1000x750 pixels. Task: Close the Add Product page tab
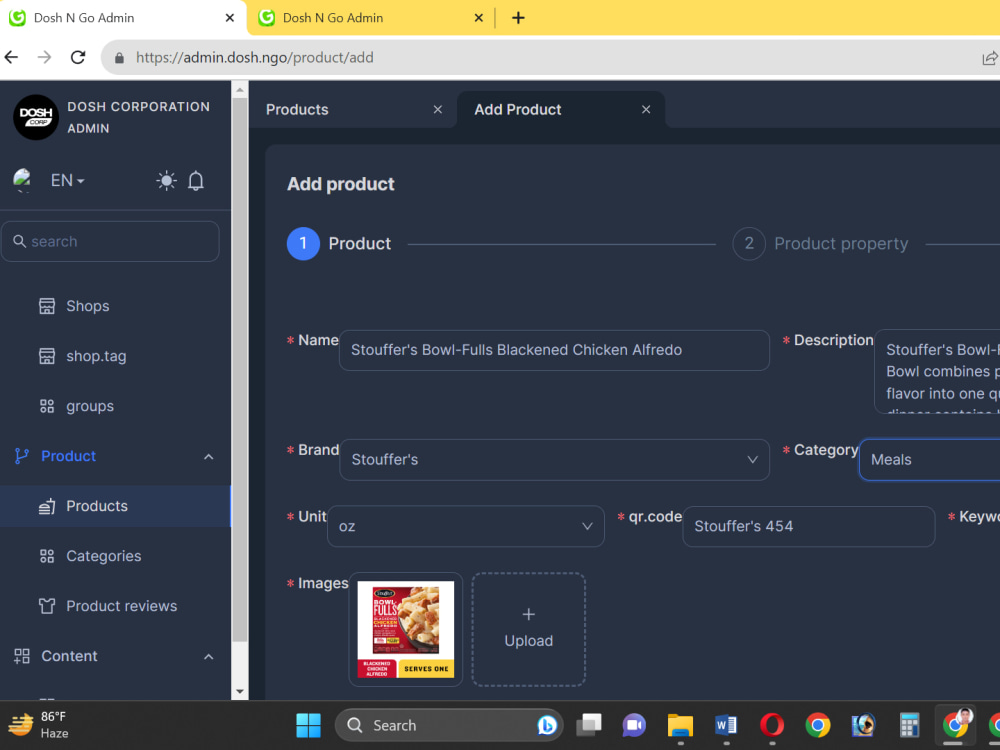click(646, 110)
